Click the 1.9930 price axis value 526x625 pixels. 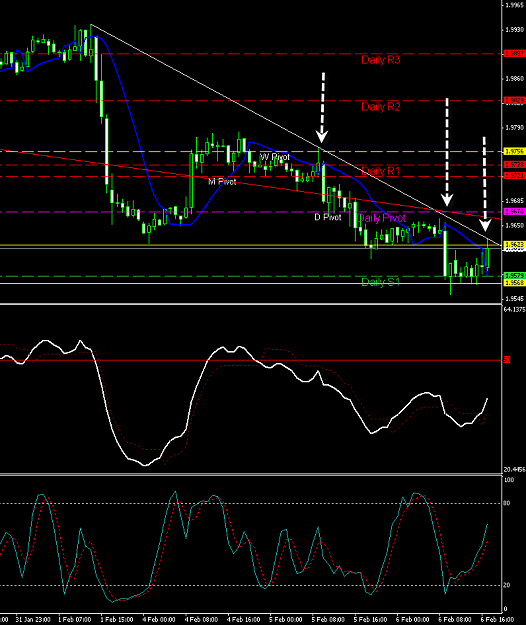pyautogui.click(x=514, y=30)
